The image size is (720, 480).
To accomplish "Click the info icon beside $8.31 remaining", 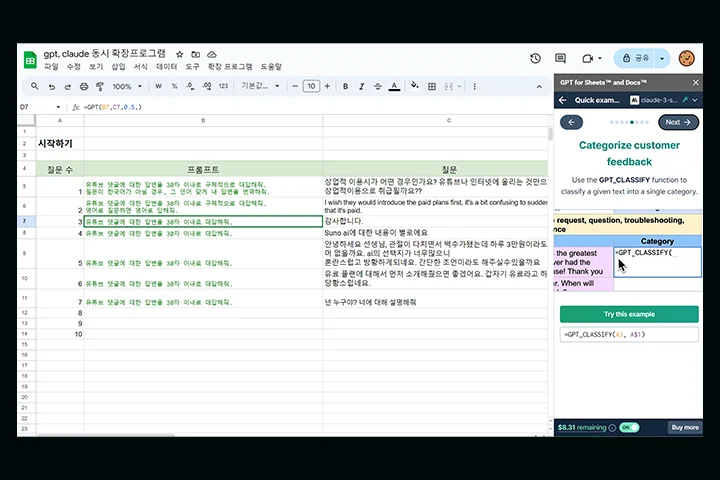I will click(x=612, y=428).
